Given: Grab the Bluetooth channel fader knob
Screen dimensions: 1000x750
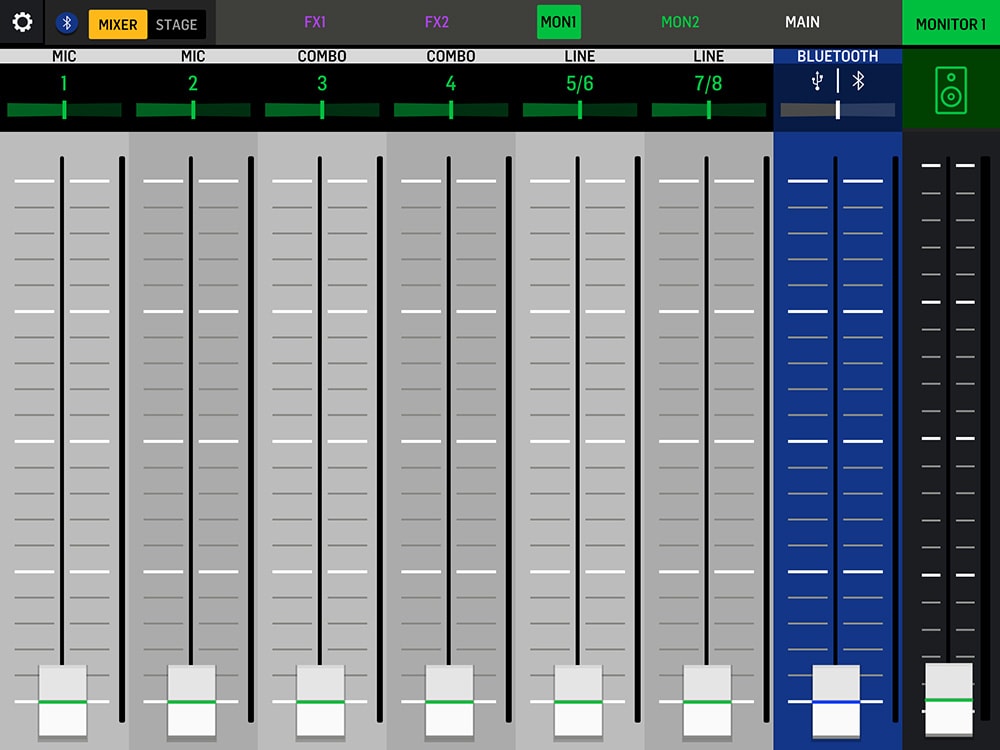Looking at the screenshot, I should click(836, 702).
